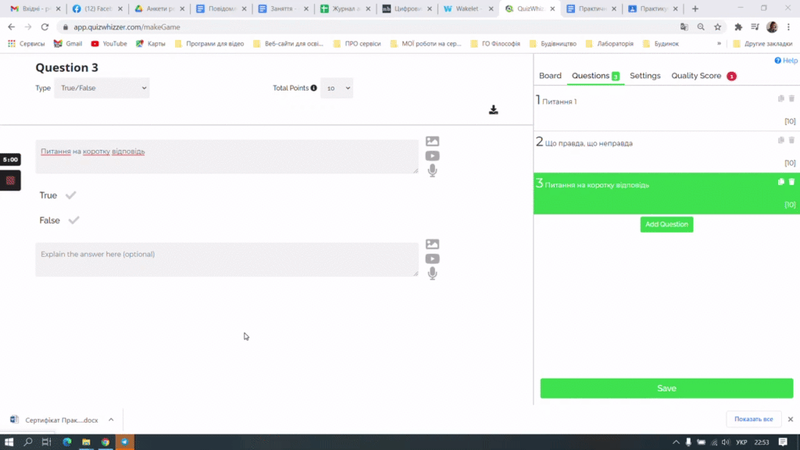This screenshot has width=800, height=450.
Task: Mark False as the correct answer
Action: (74, 220)
